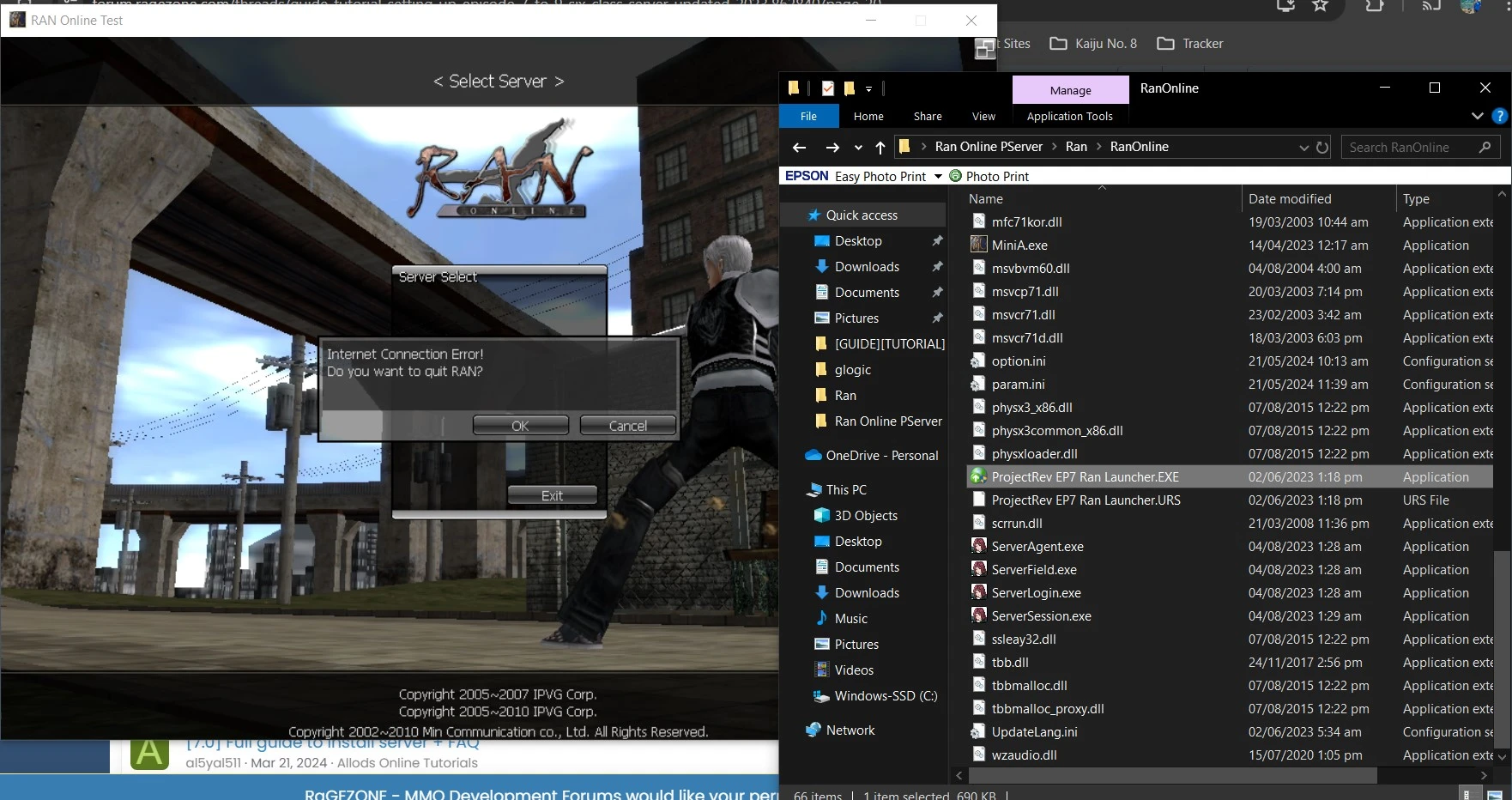This screenshot has height=800, width=1512.
Task: Select ProjectRev EP7 Ran Launcher.URS file
Action: tap(1086, 500)
